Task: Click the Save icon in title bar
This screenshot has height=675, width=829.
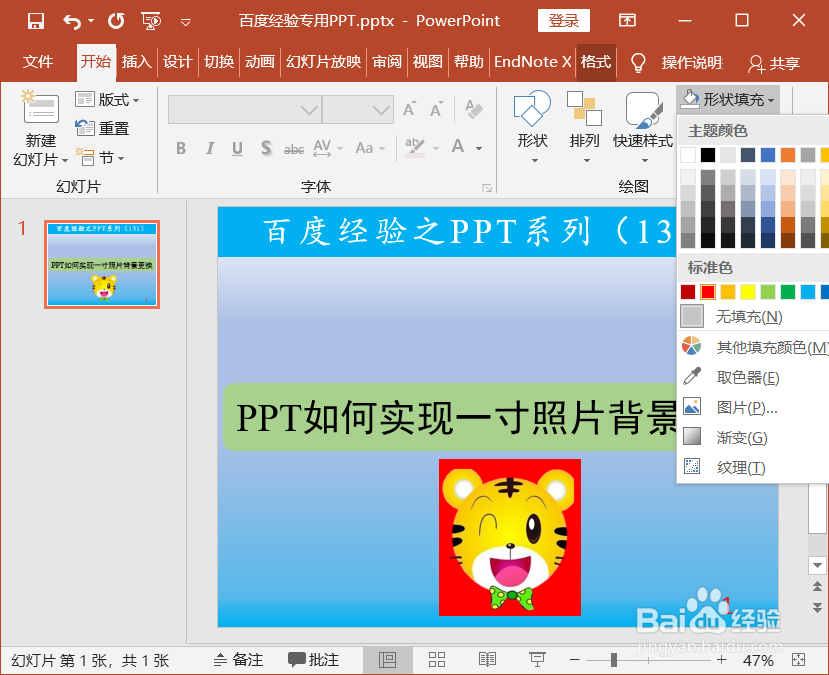Action: click(x=36, y=21)
